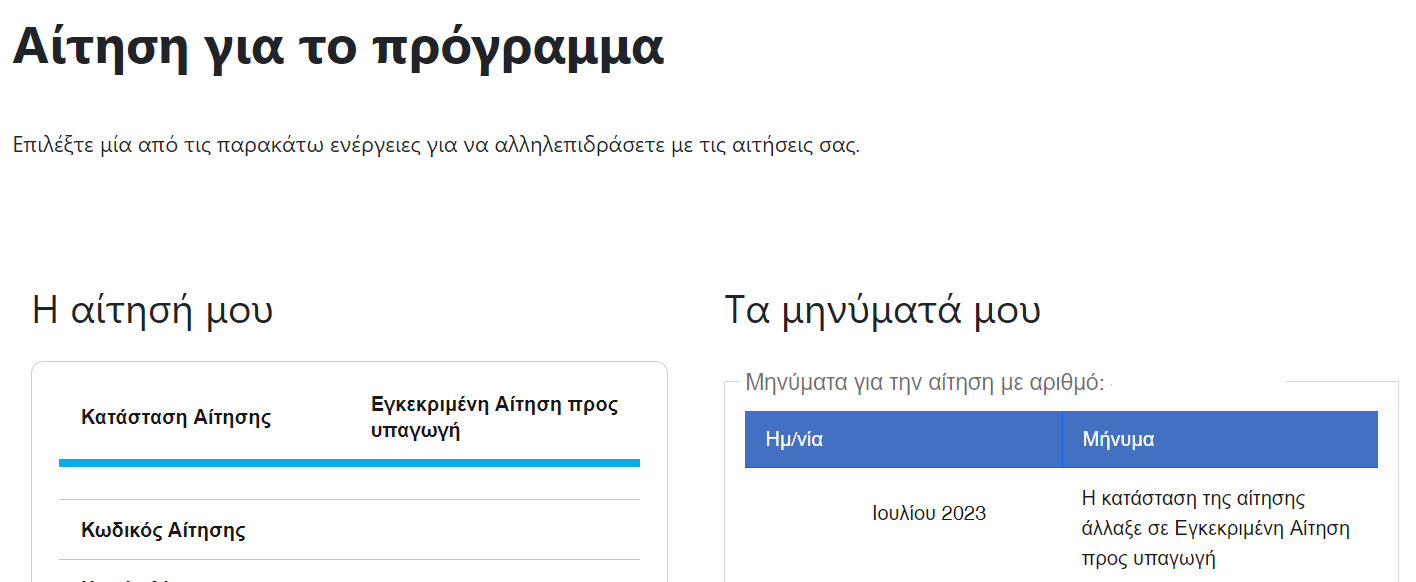Click the "Κωδικός Αίτησης" row label
Image resolution: width=1416 pixels, height=582 pixels.
163,530
